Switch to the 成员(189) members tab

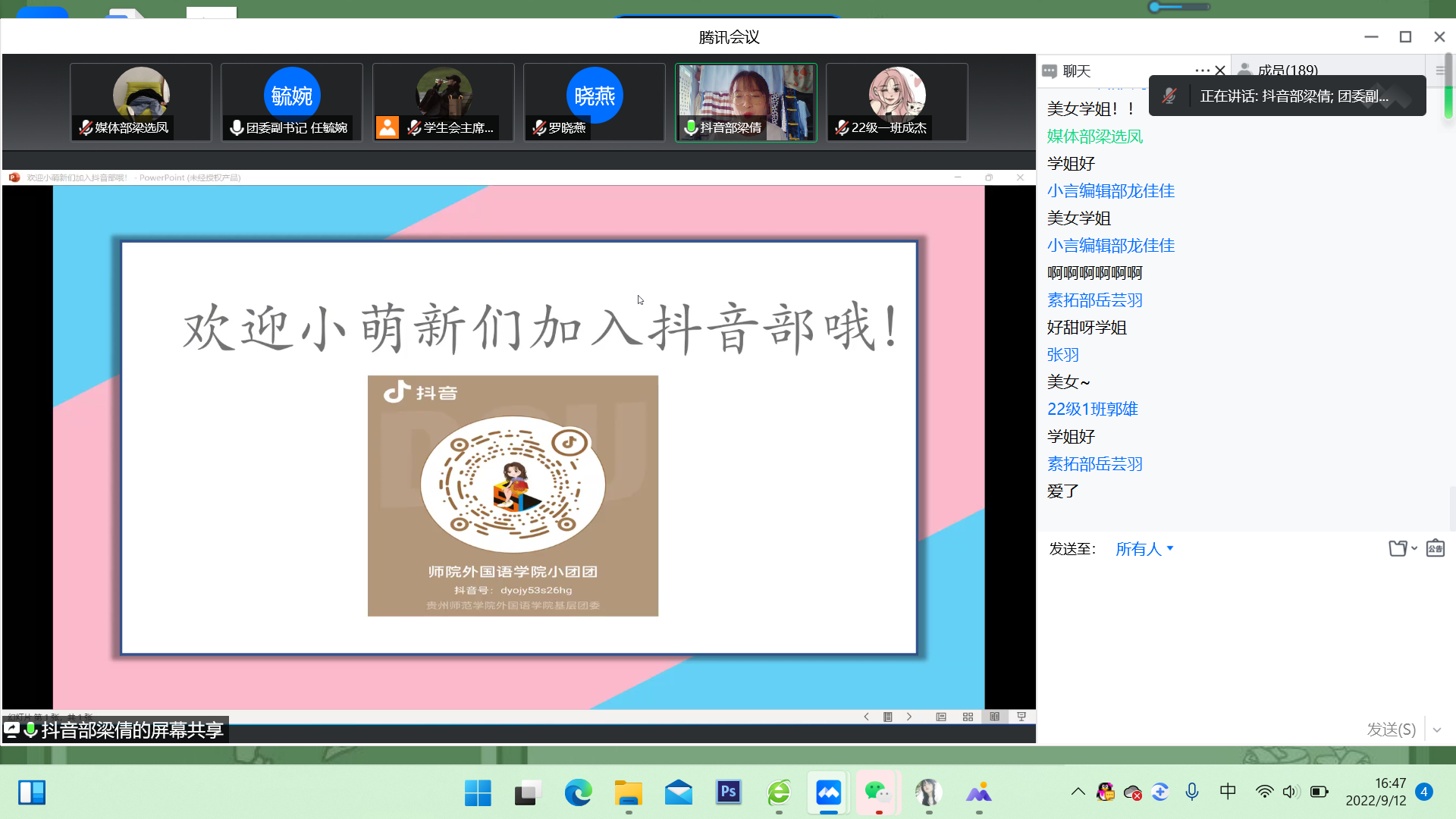click(1287, 71)
